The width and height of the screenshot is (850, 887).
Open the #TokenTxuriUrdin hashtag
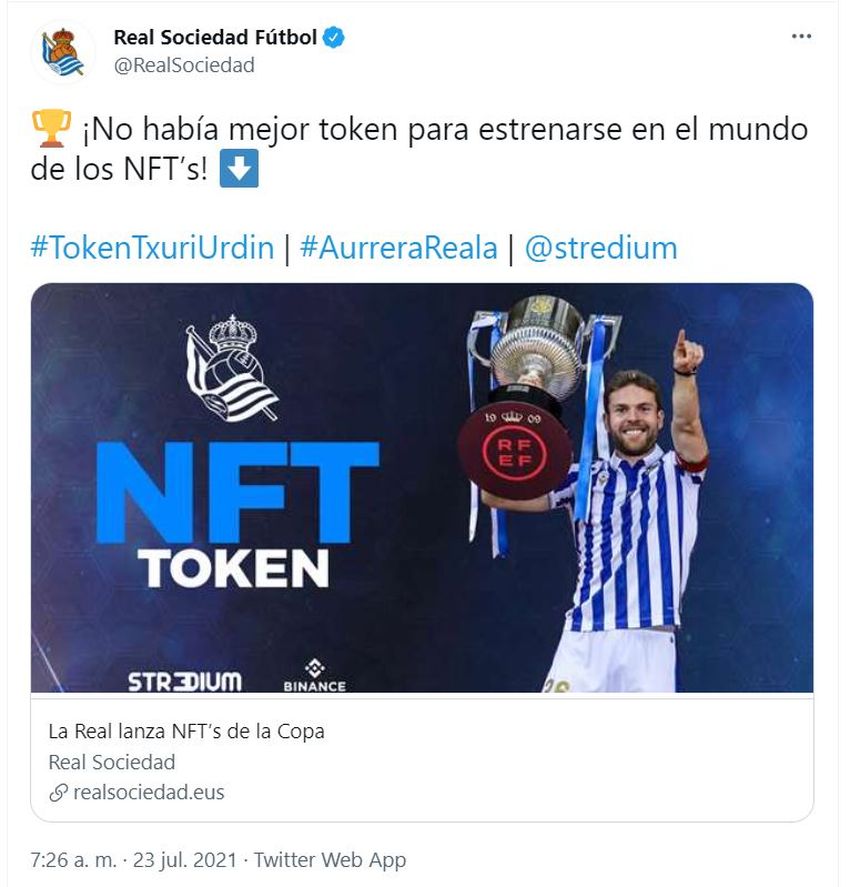(x=153, y=248)
